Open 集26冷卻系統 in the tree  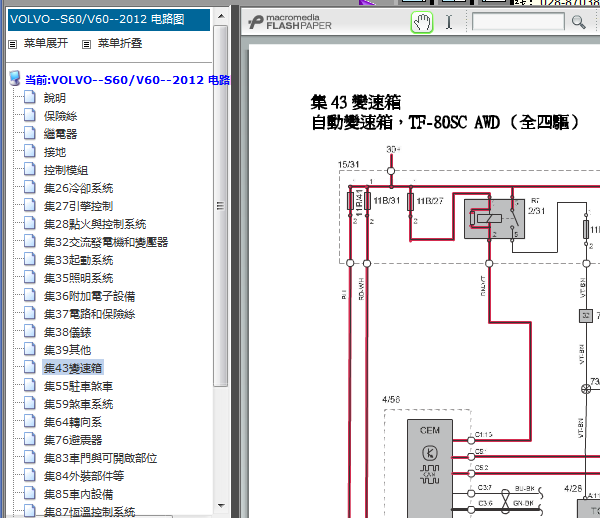tap(78, 188)
